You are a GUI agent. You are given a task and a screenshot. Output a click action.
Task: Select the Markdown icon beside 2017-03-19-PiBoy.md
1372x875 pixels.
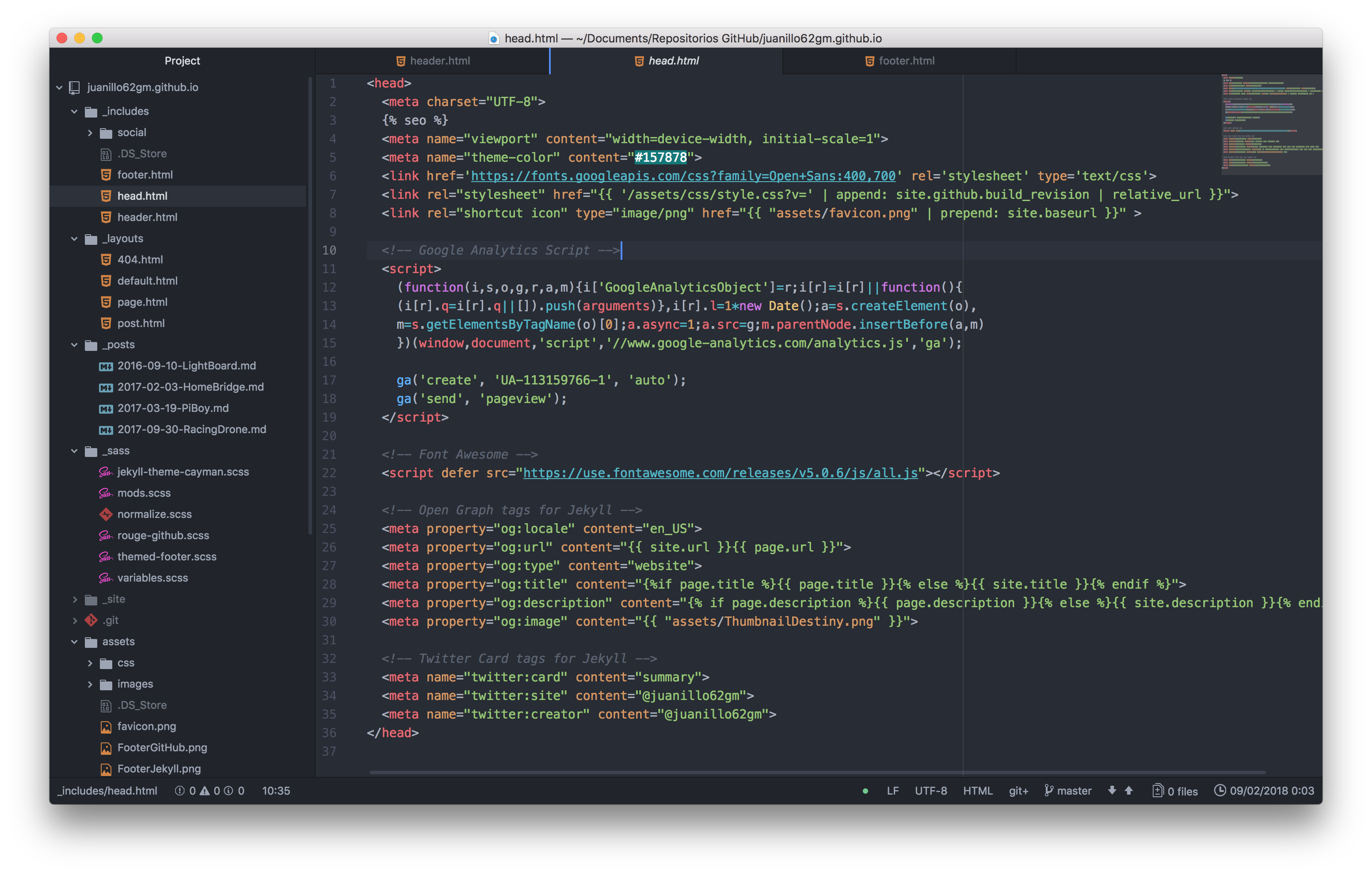point(106,408)
